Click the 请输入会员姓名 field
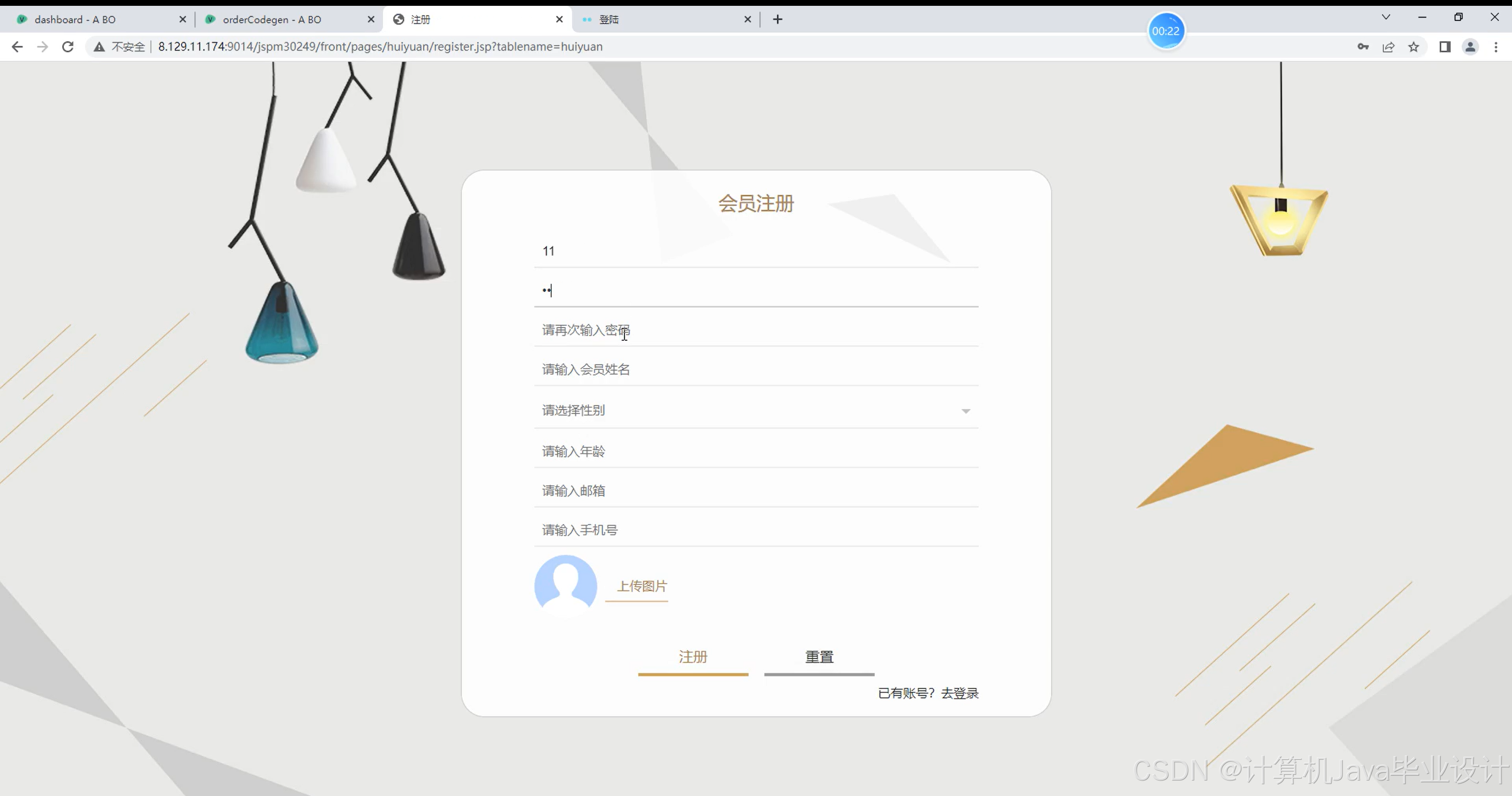The image size is (1512, 796). (756, 369)
